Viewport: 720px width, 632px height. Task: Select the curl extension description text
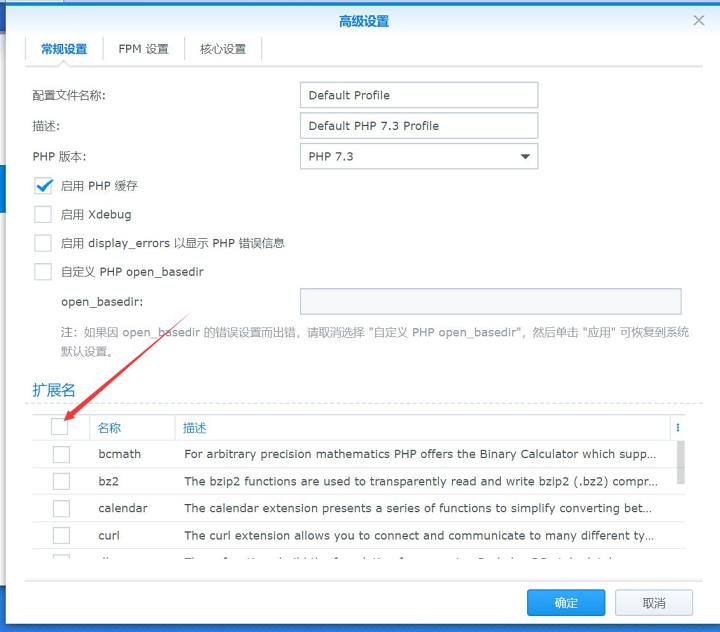click(x=419, y=536)
